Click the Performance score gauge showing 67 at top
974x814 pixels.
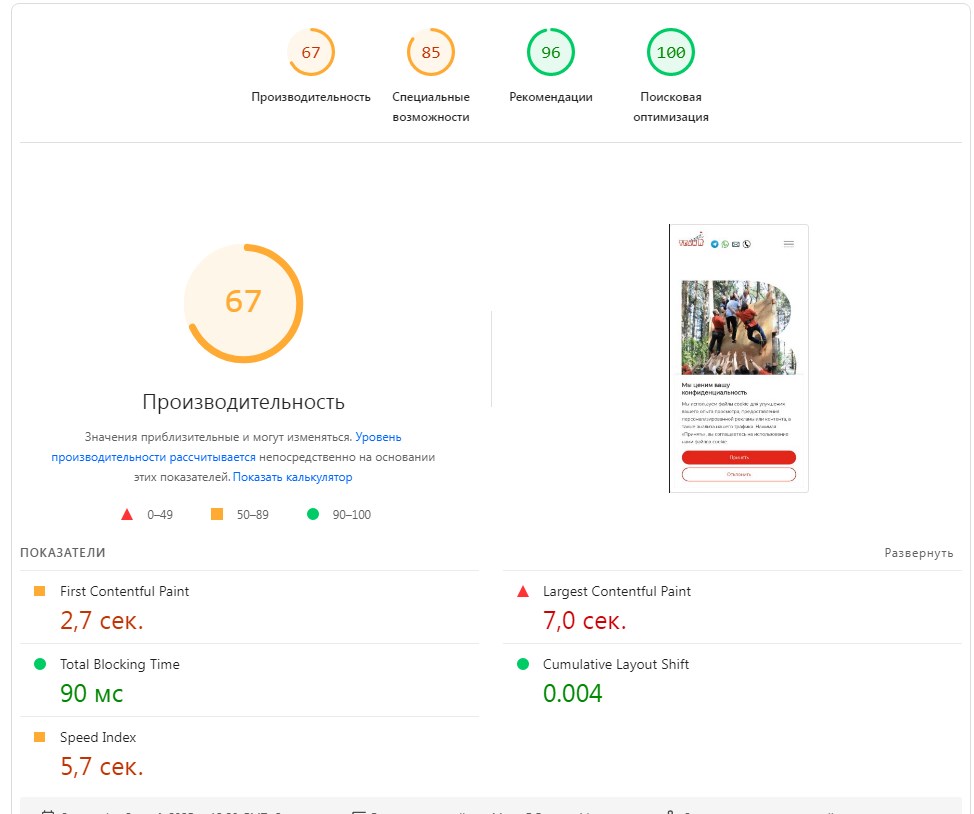pos(311,53)
